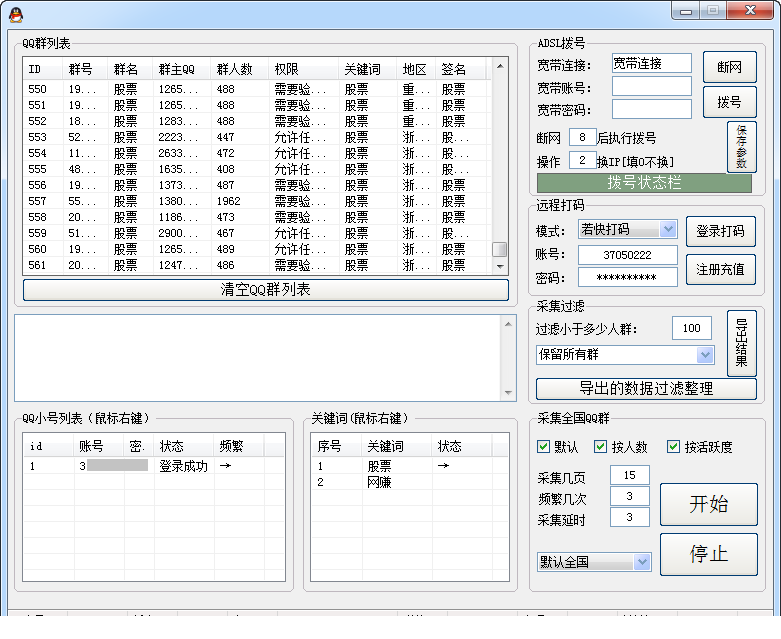Click the 断网 seconds field showing 8
781x639 pixels.
point(582,137)
